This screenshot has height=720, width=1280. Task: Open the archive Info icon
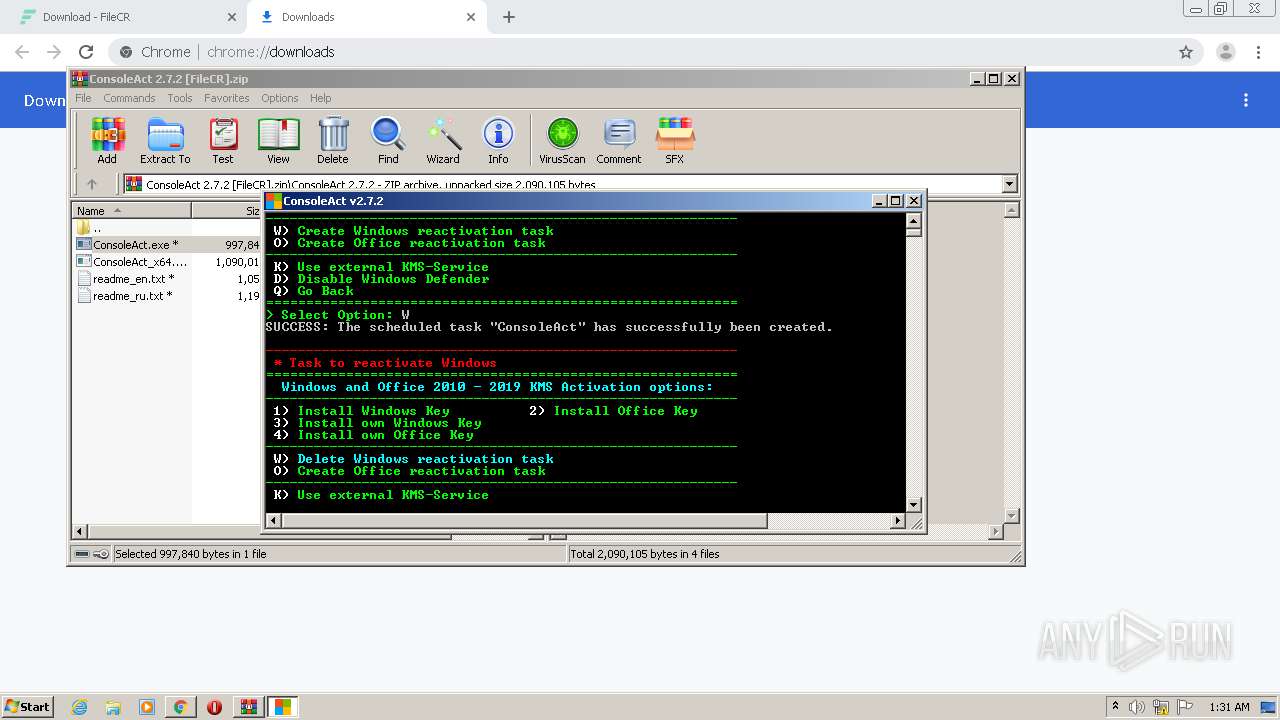498,141
